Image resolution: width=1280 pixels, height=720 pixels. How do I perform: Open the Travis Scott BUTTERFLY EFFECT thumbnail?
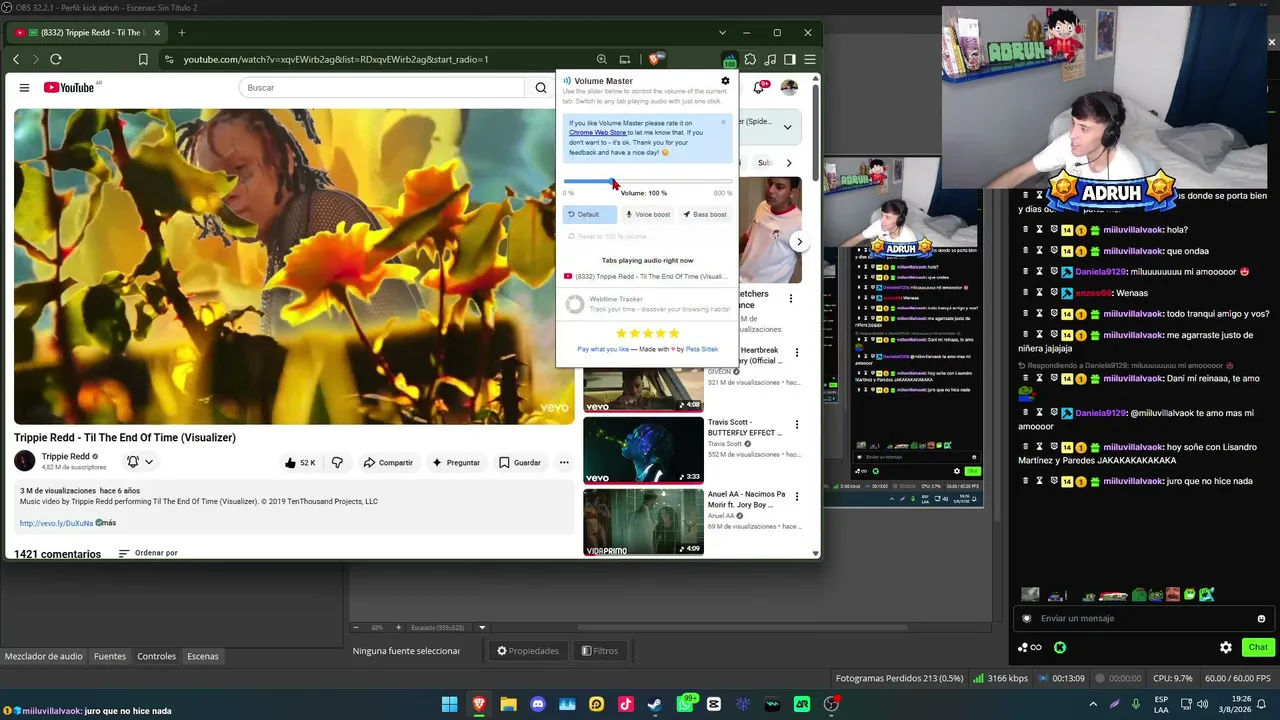coord(643,450)
